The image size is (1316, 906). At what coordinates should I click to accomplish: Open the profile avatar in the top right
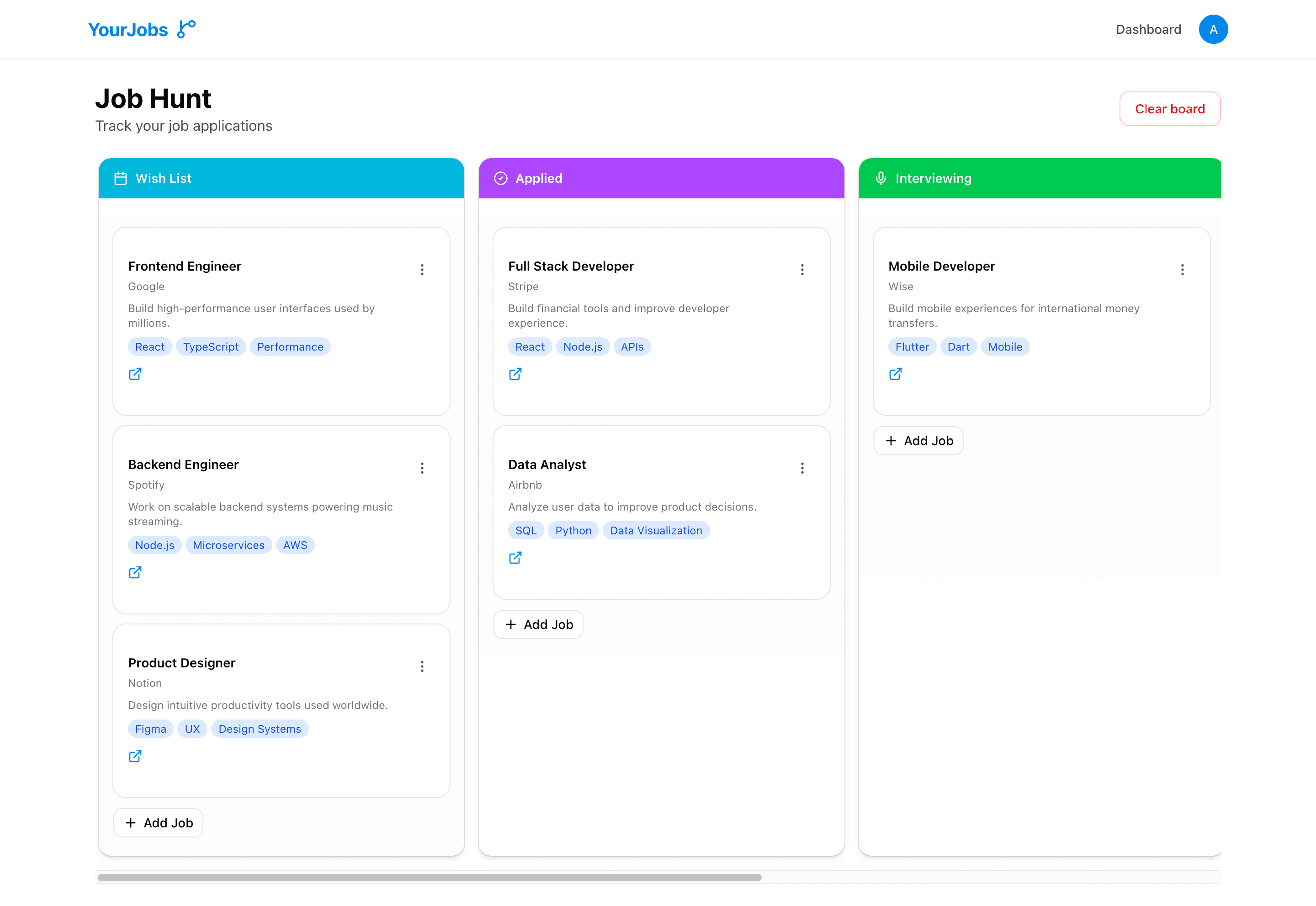[1213, 29]
